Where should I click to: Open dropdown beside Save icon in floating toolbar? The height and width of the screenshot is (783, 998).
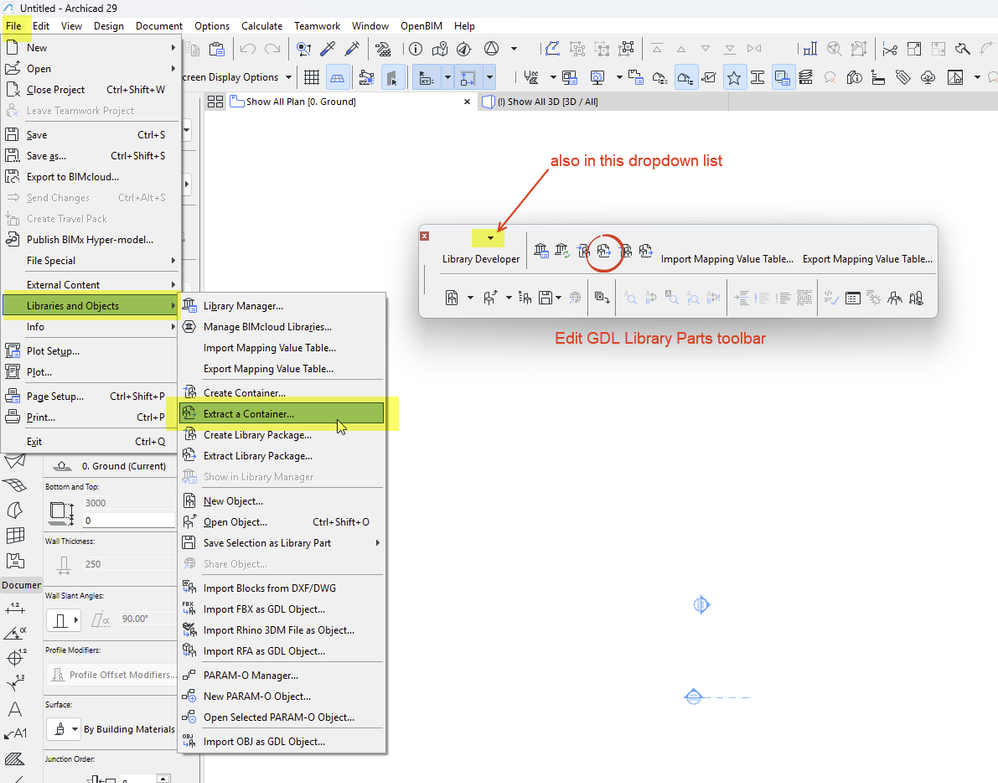(558, 297)
